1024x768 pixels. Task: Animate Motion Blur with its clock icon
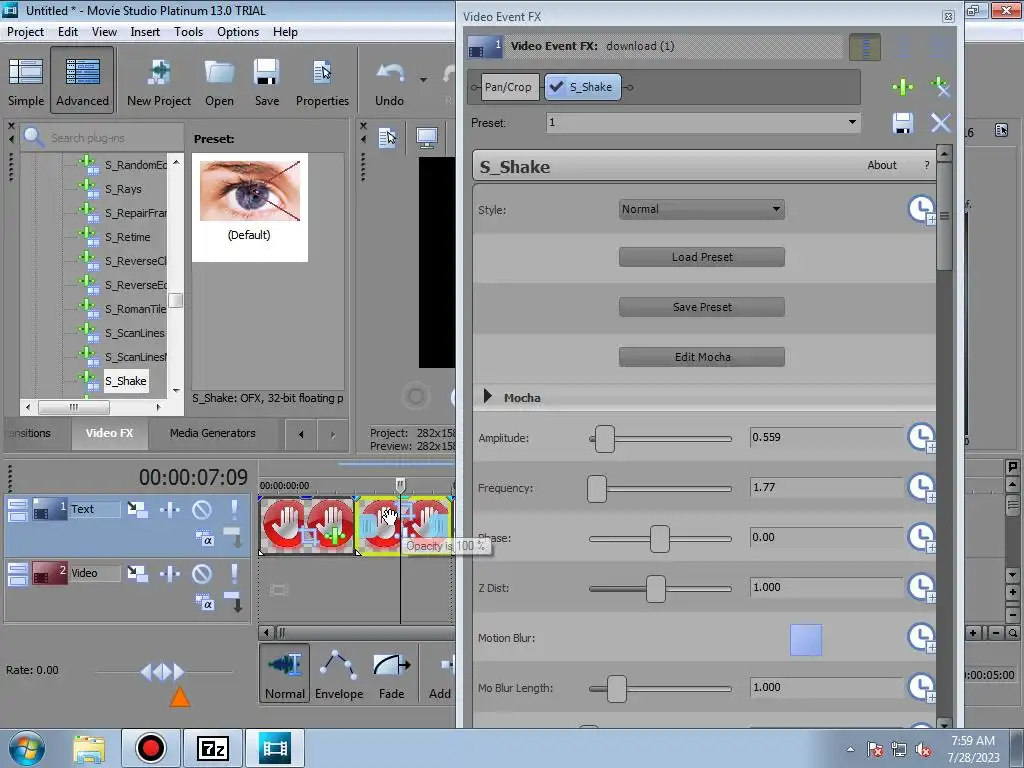coord(922,638)
